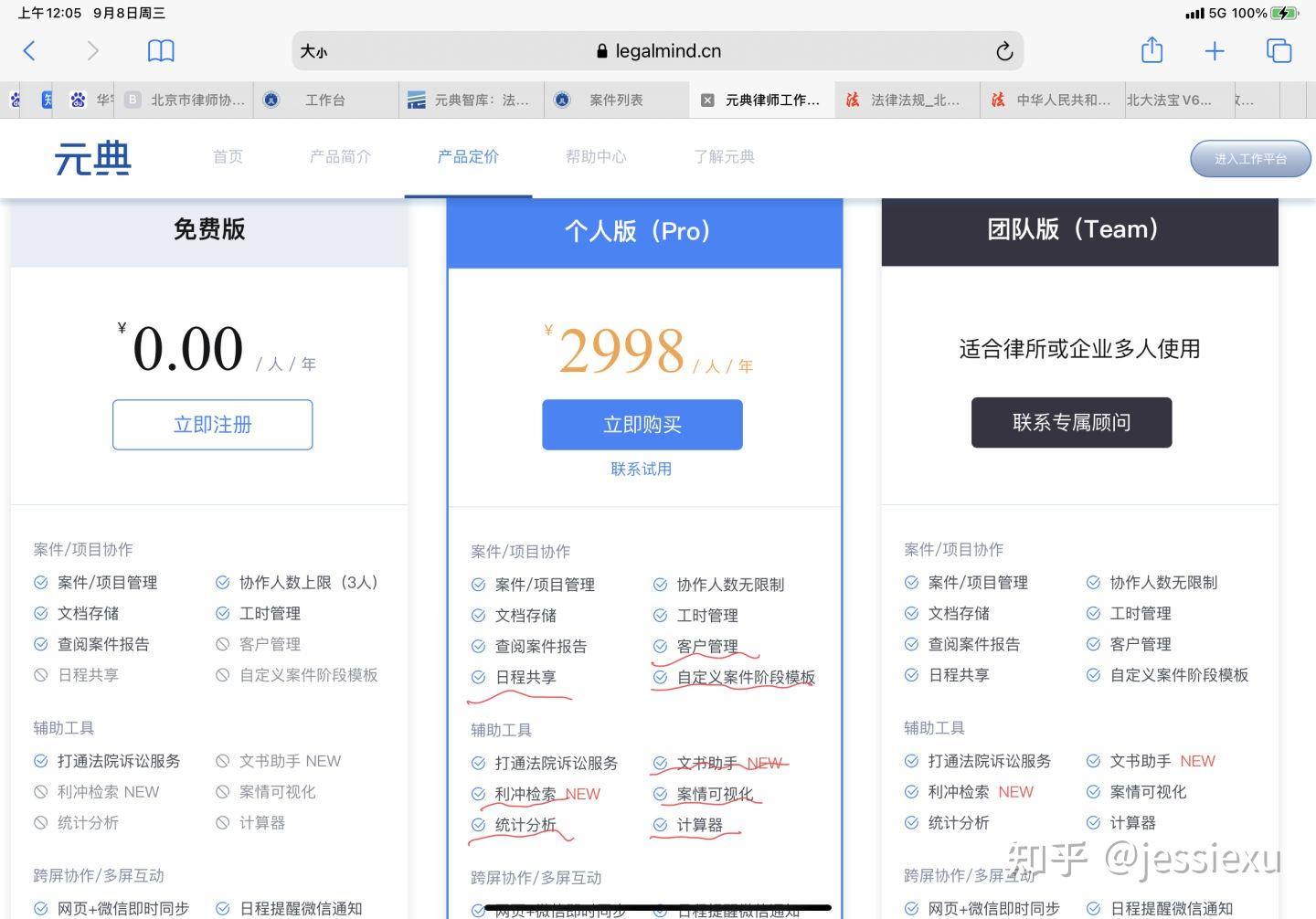Switch to the 工作台 tab
Image resolution: width=1316 pixels, height=919 pixels.
tap(326, 100)
